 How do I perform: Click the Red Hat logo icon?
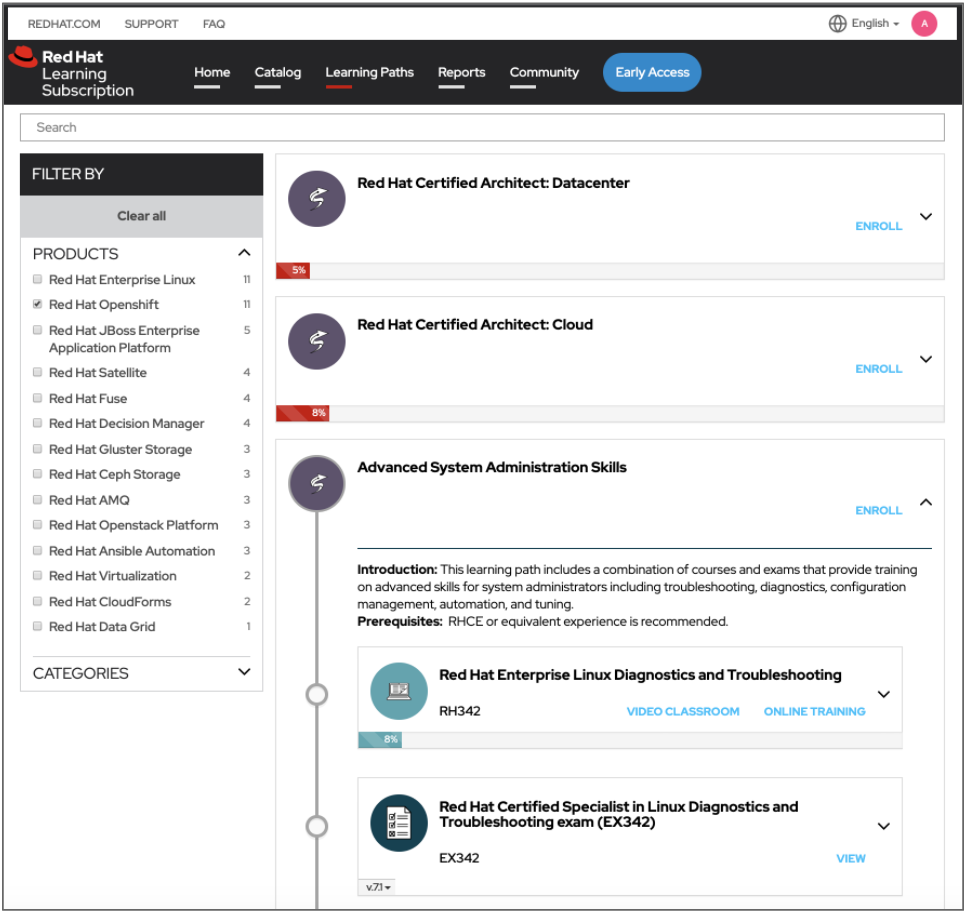coord(23,58)
